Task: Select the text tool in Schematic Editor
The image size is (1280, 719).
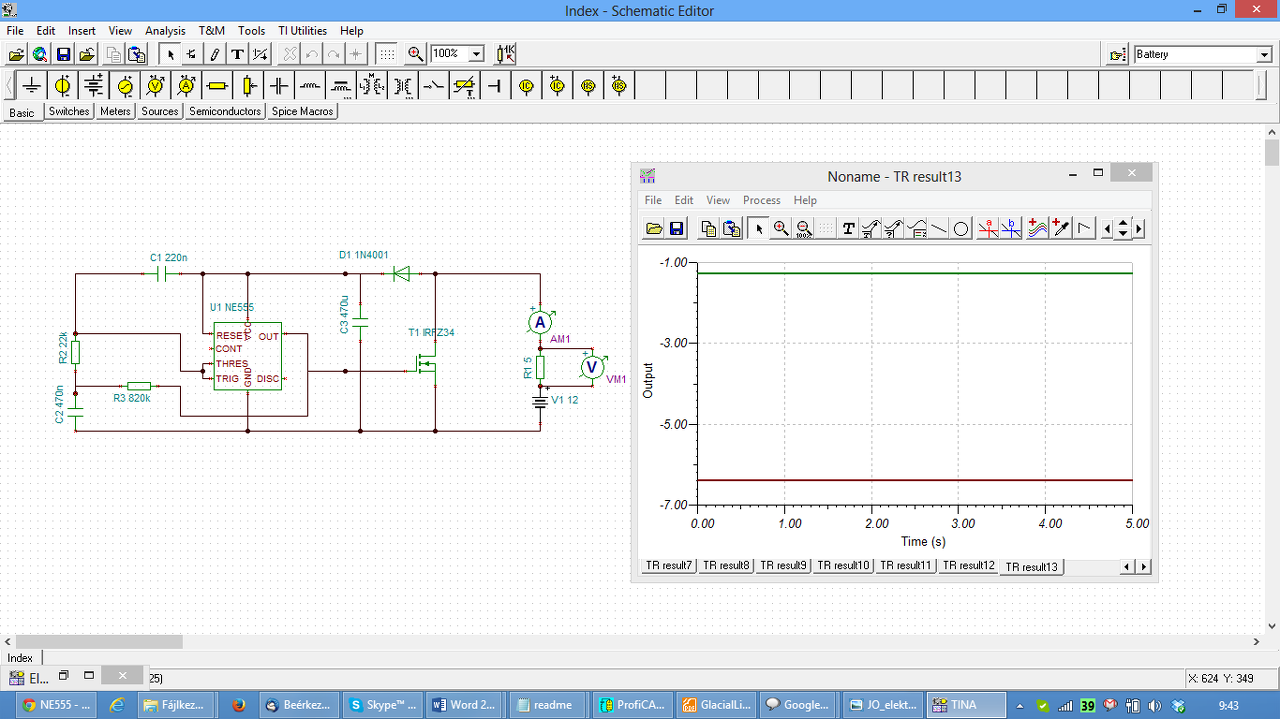Action: [x=237, y=54]
